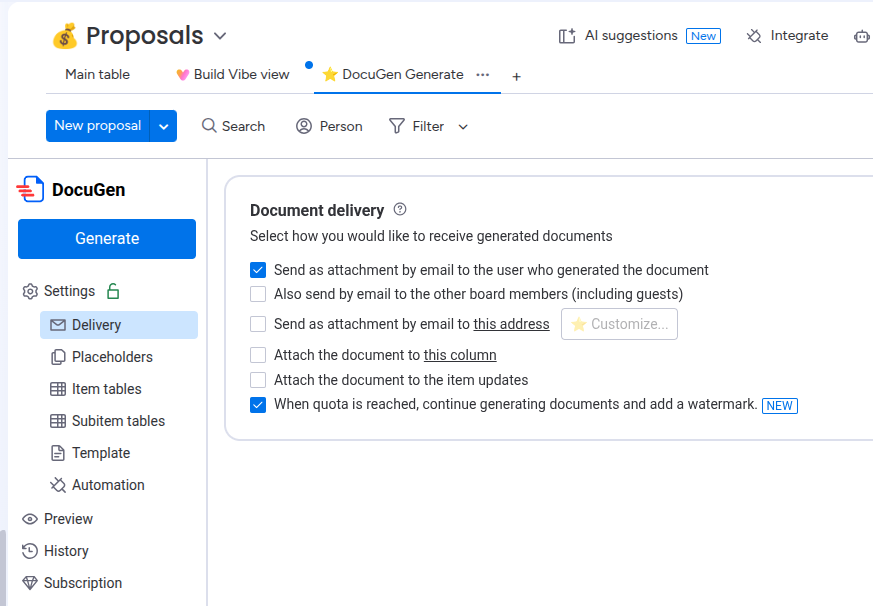Click the 'this address' link
The height and width of the screenshot is (606, 873).
[x=511, y=324]
